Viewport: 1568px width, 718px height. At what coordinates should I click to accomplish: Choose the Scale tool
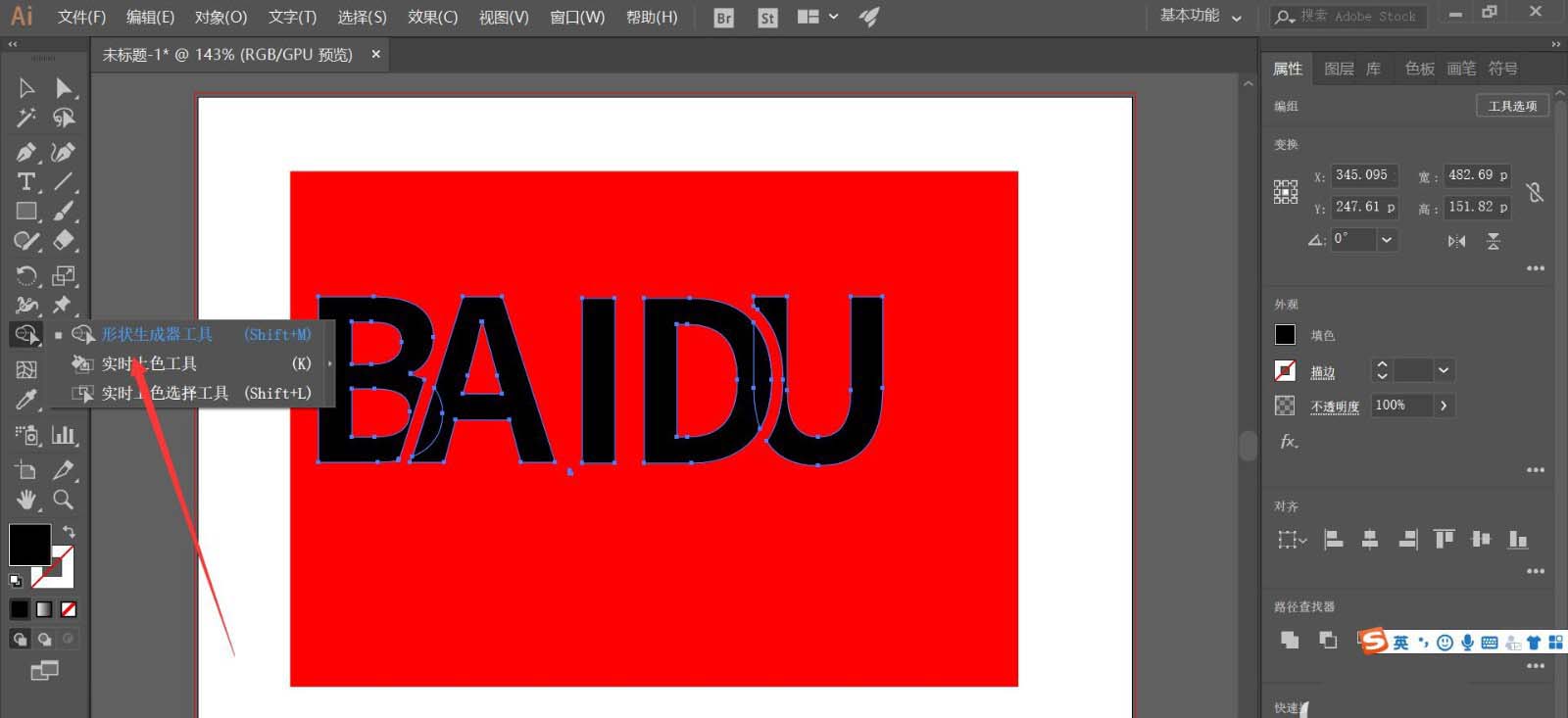tap(64, 275)
